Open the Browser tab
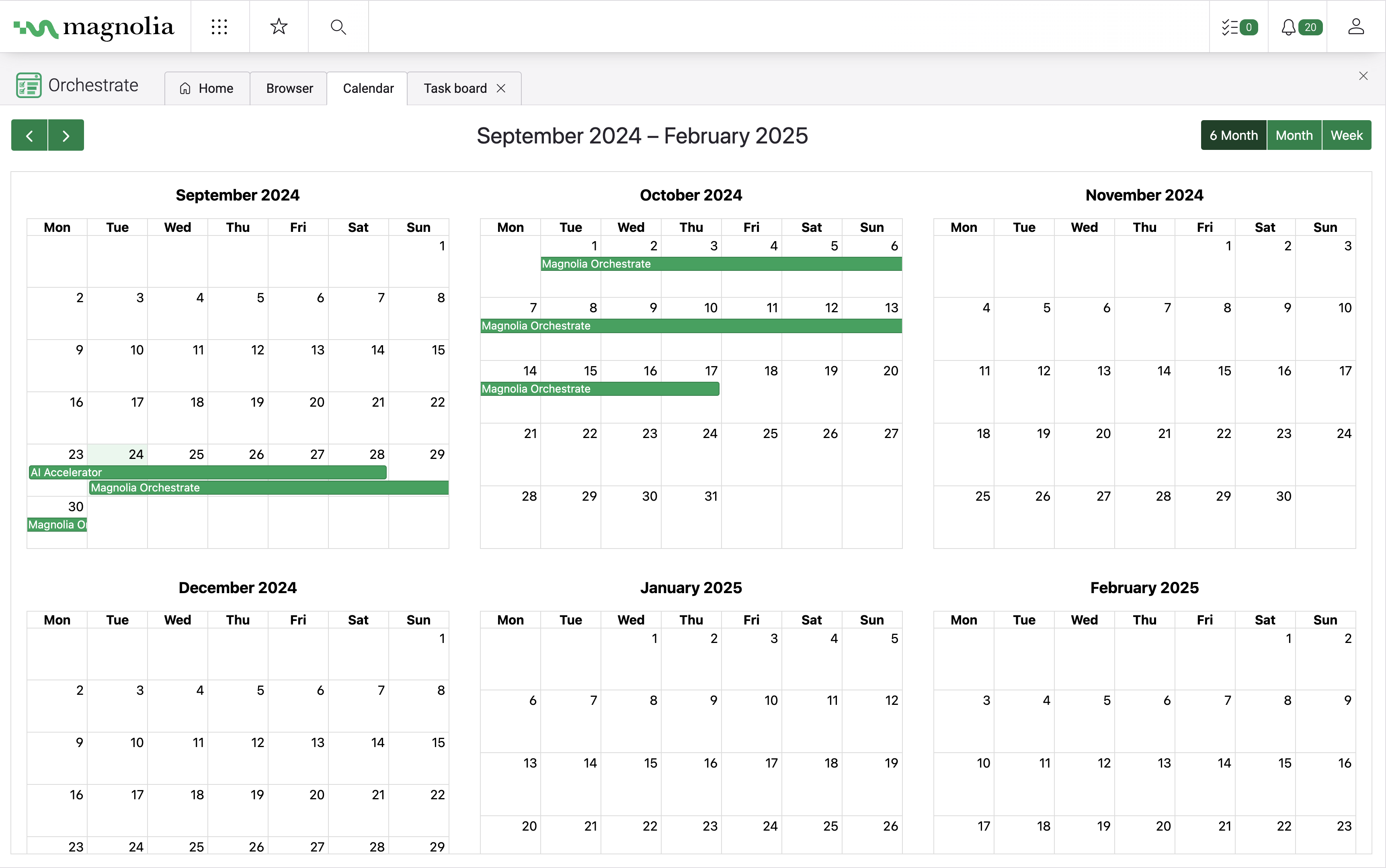Image resolution: width=1386 pixels, height=868 pixels. pos(289,88)
